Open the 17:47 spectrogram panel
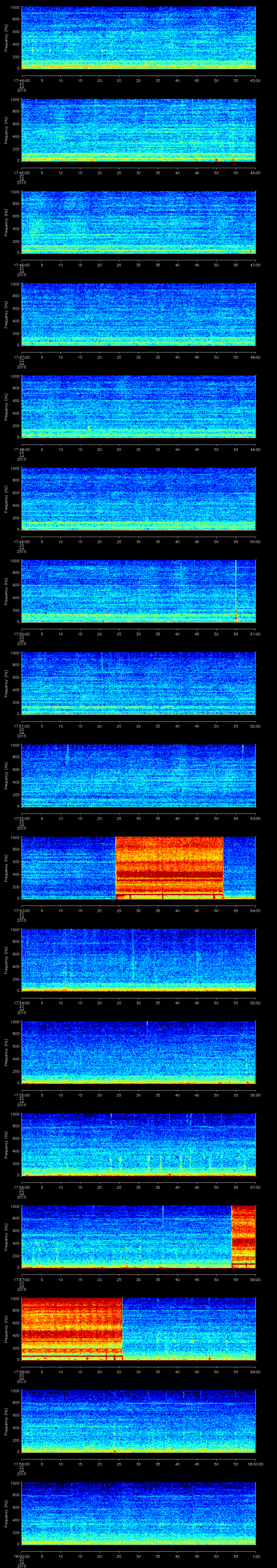This screenshot has height=1568, width=277. click(x=138, y=314)
